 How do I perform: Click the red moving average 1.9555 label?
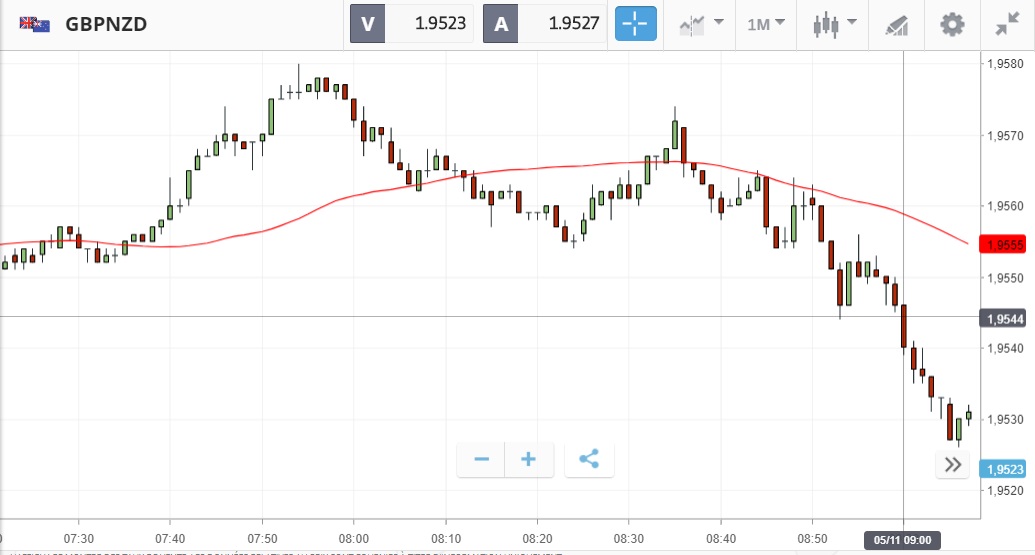[x=1002, y=245]
